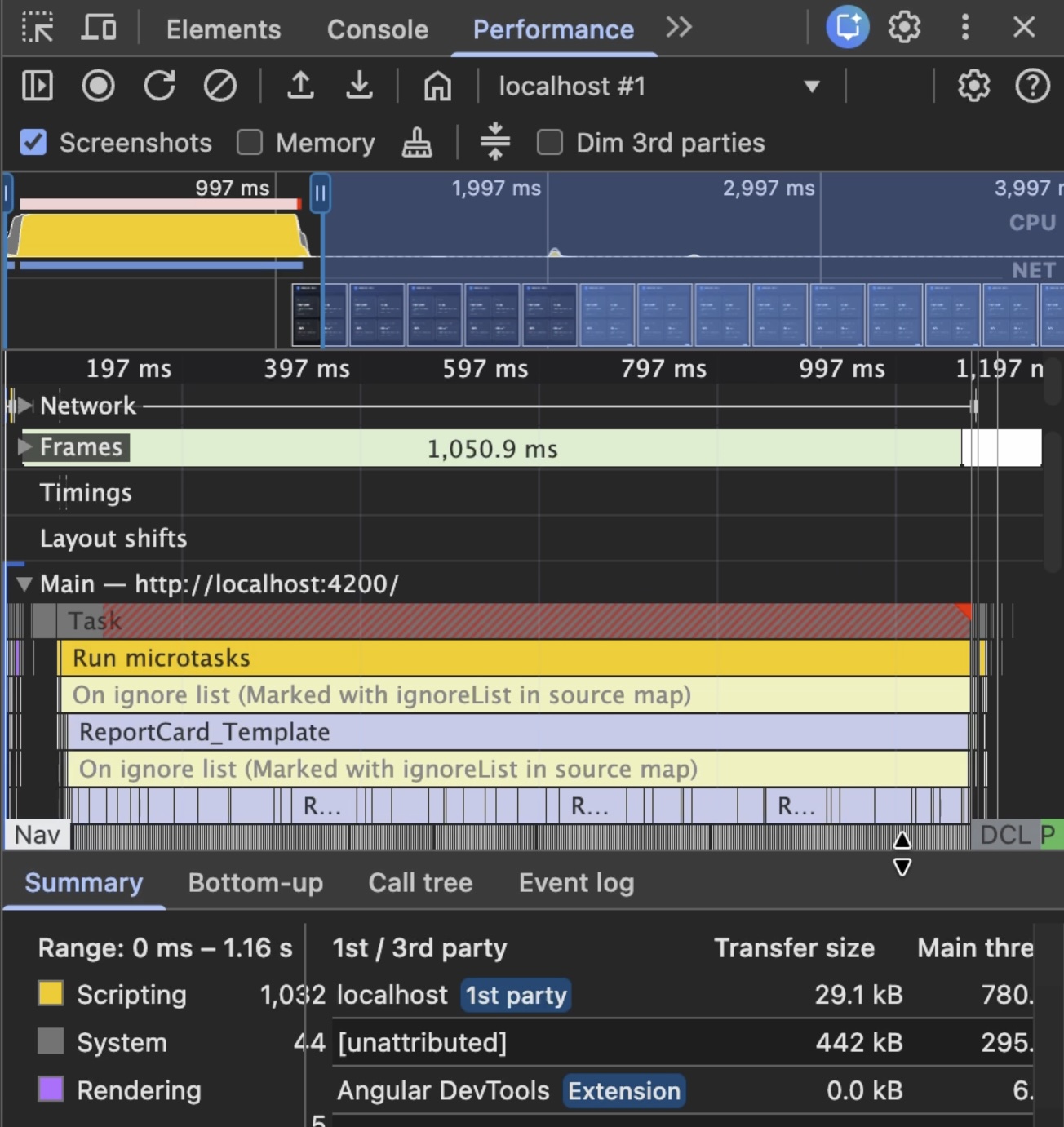
Task: Select the Run microtasks flame bar
Action: pyautogui.click(x=515, y=658)
